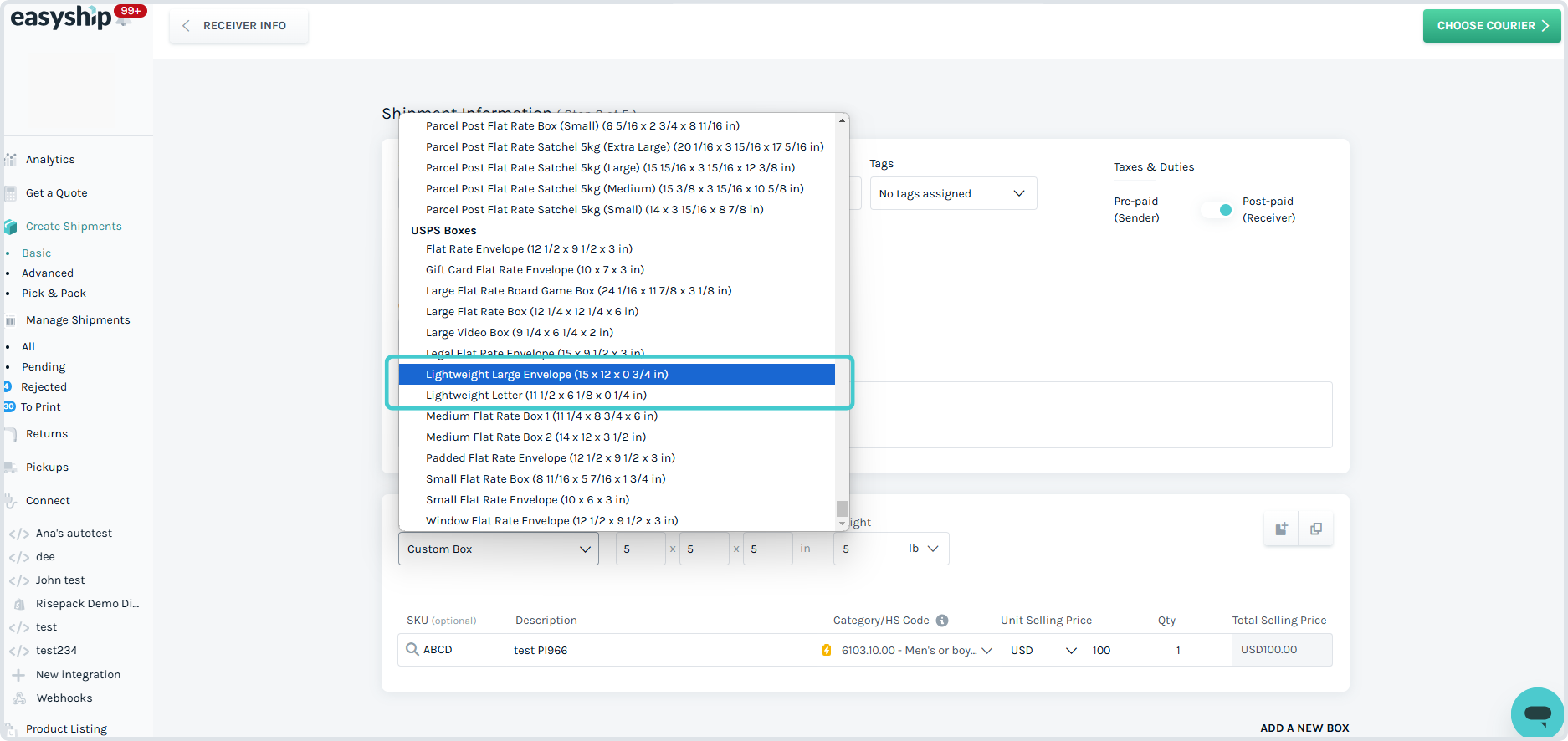Select Medium Flat Rate Box 2 option
Image resolution: width=1568 pixels, height=741 pixels.
tap(617, 437)
